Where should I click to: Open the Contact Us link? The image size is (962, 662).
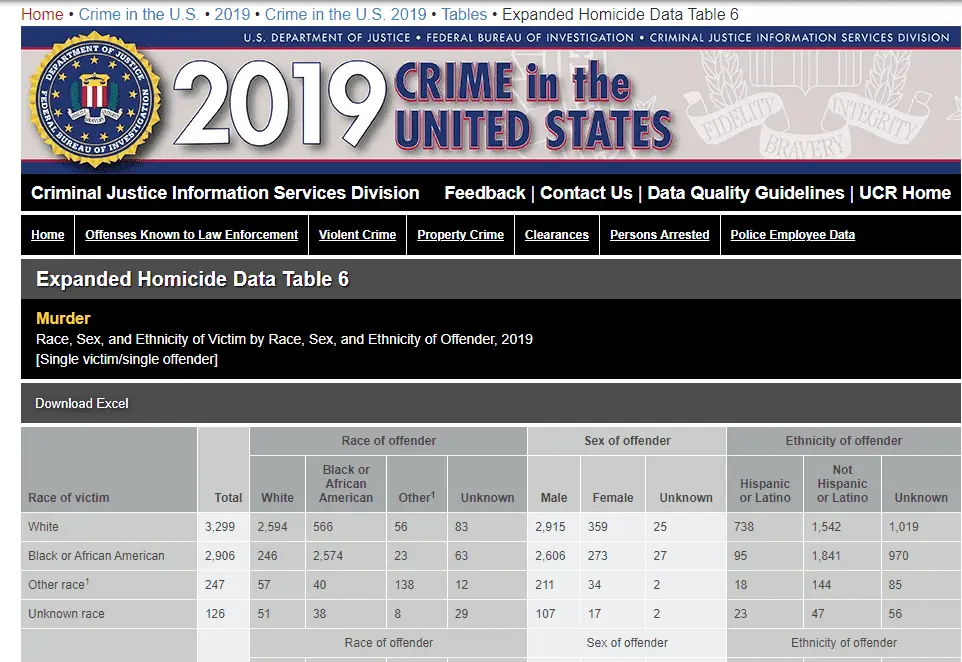[586, 193]
